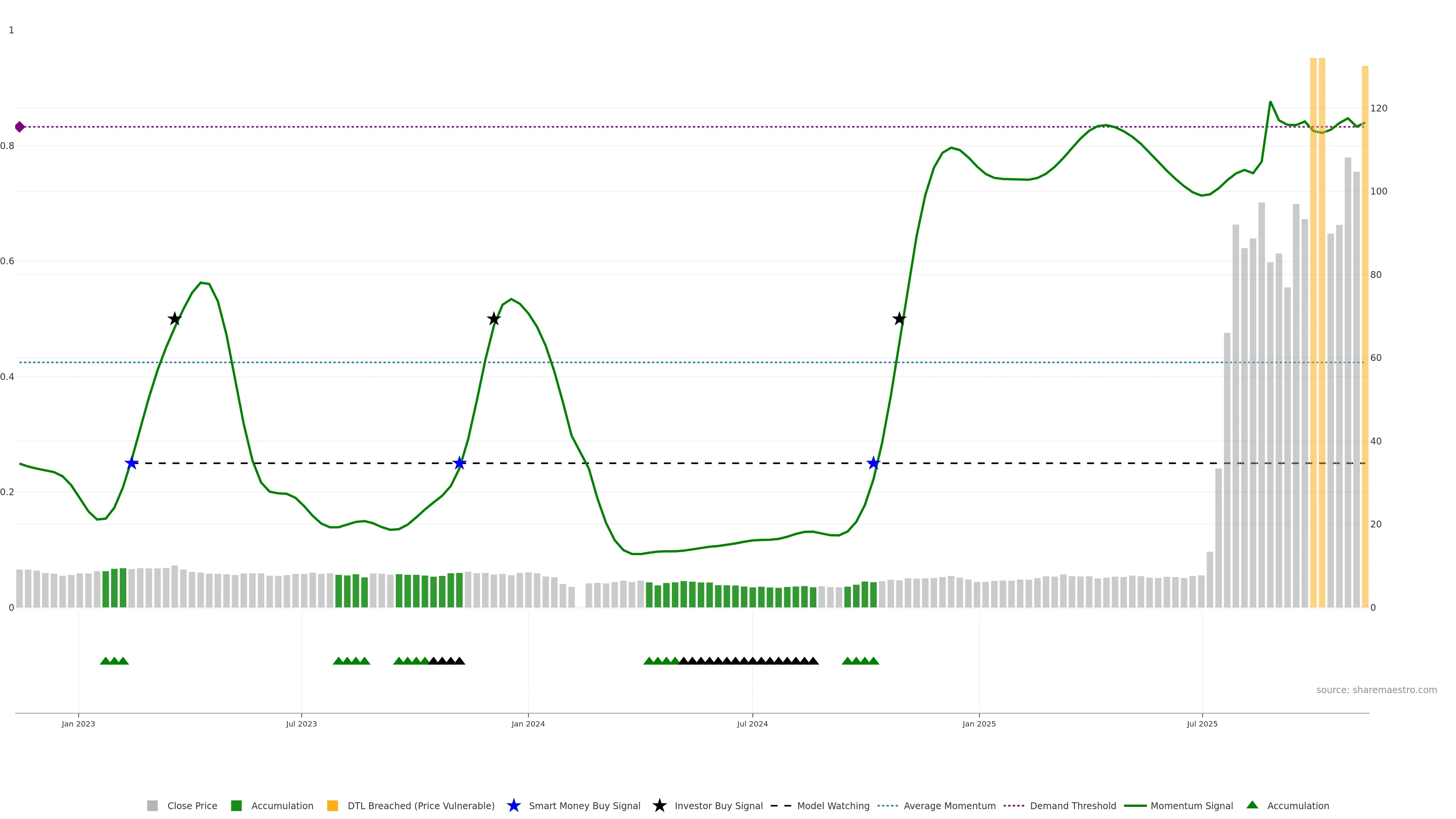This screenshot has height=819, width=1456.
Task: Hide the Momentum Signal line via legend
Action: point(1191,806)
